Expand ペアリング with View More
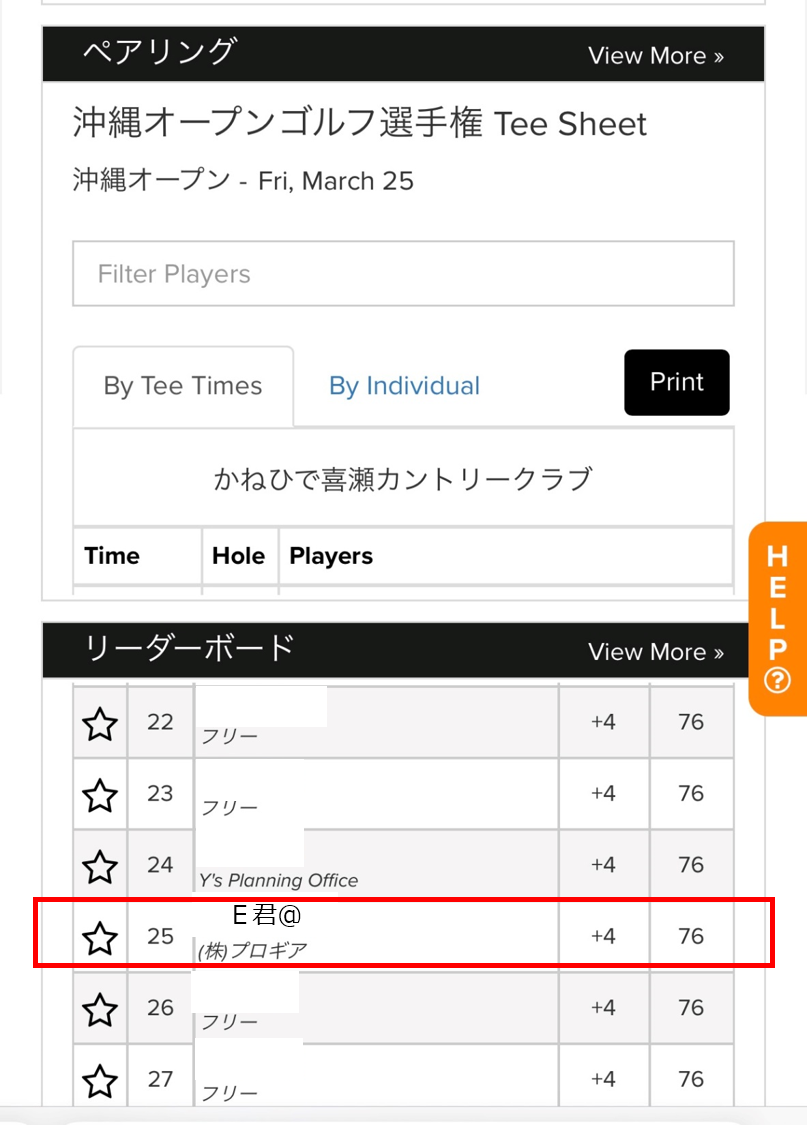 tap(656, 55)
